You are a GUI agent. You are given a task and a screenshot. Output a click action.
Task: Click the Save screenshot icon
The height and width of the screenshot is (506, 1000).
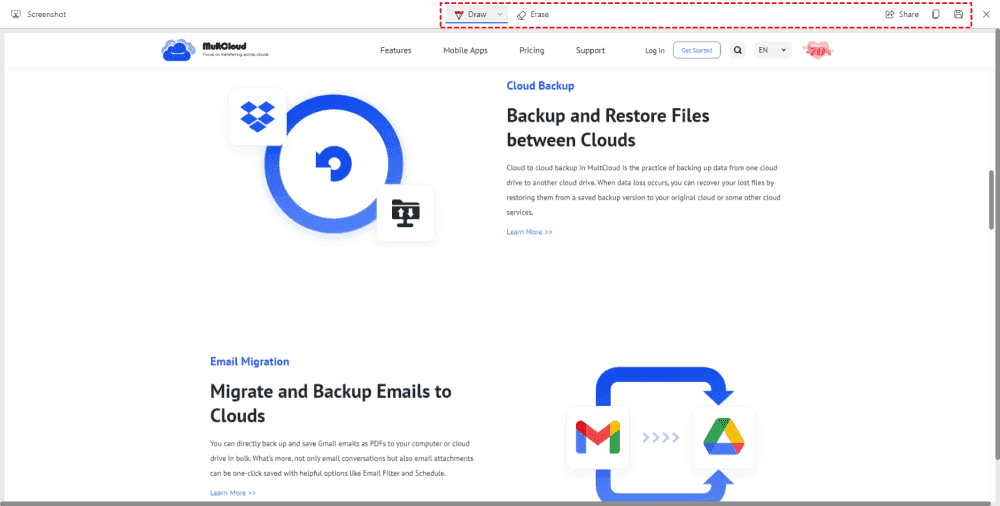pyautogui.click(x=958, y=14)
